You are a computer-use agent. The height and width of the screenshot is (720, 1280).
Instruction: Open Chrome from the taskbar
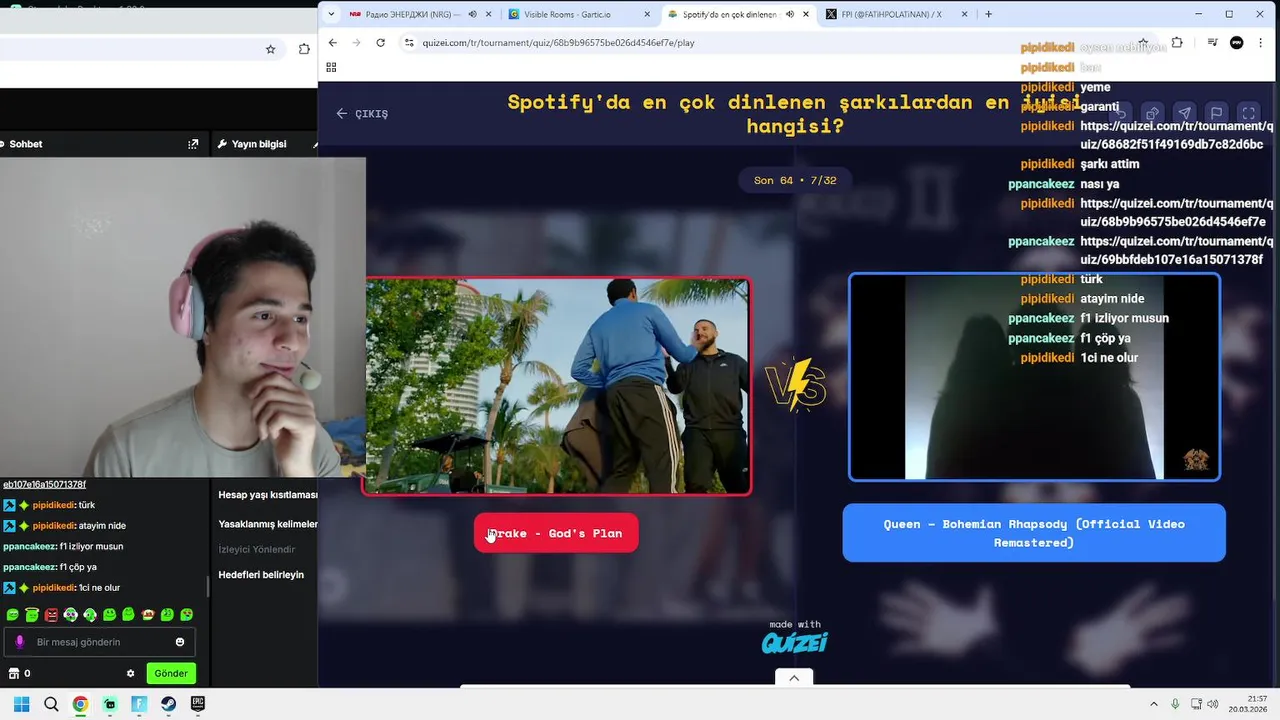point(80,704)
